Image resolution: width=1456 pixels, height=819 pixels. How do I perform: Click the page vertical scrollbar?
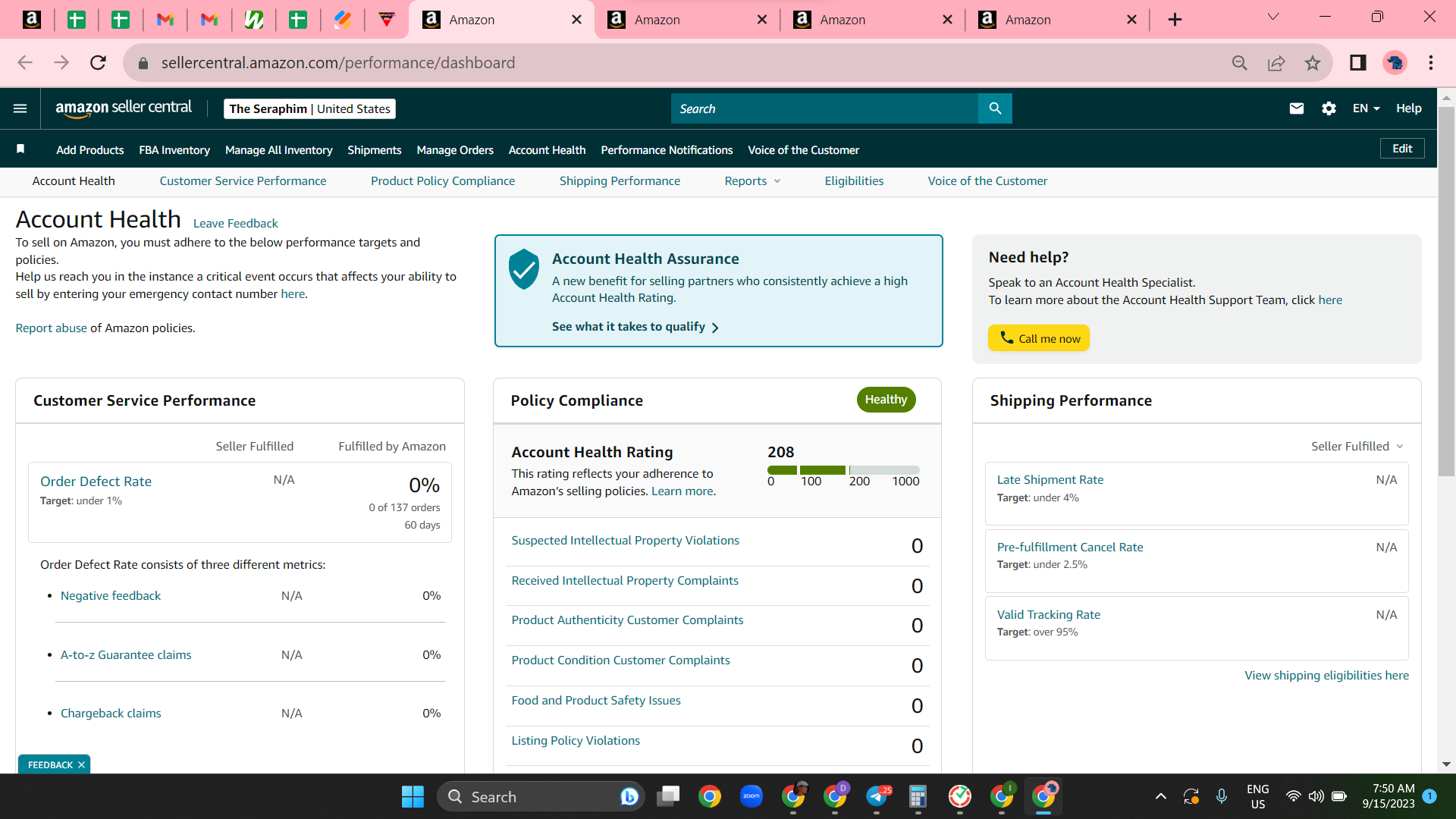(x=1446, y=291)
